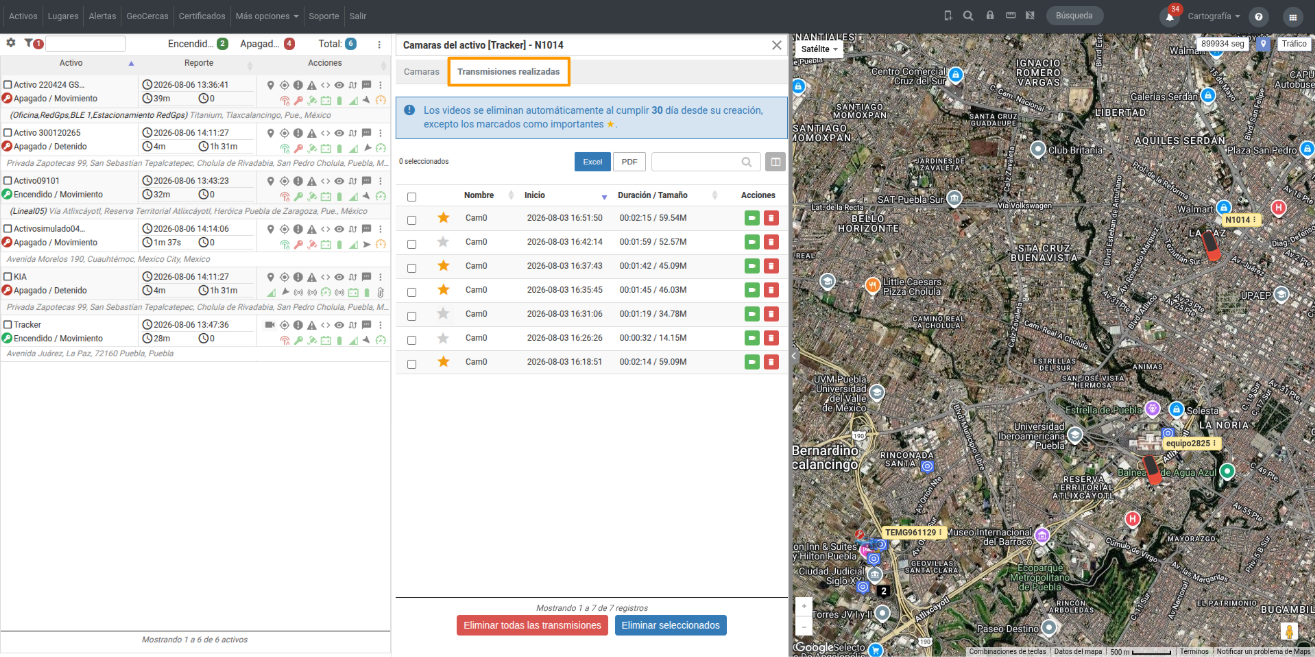The image size is (1315, 657).
Task: Select checkbox for Cam0 16:31:06 transmission
Action: pos(411,315)
